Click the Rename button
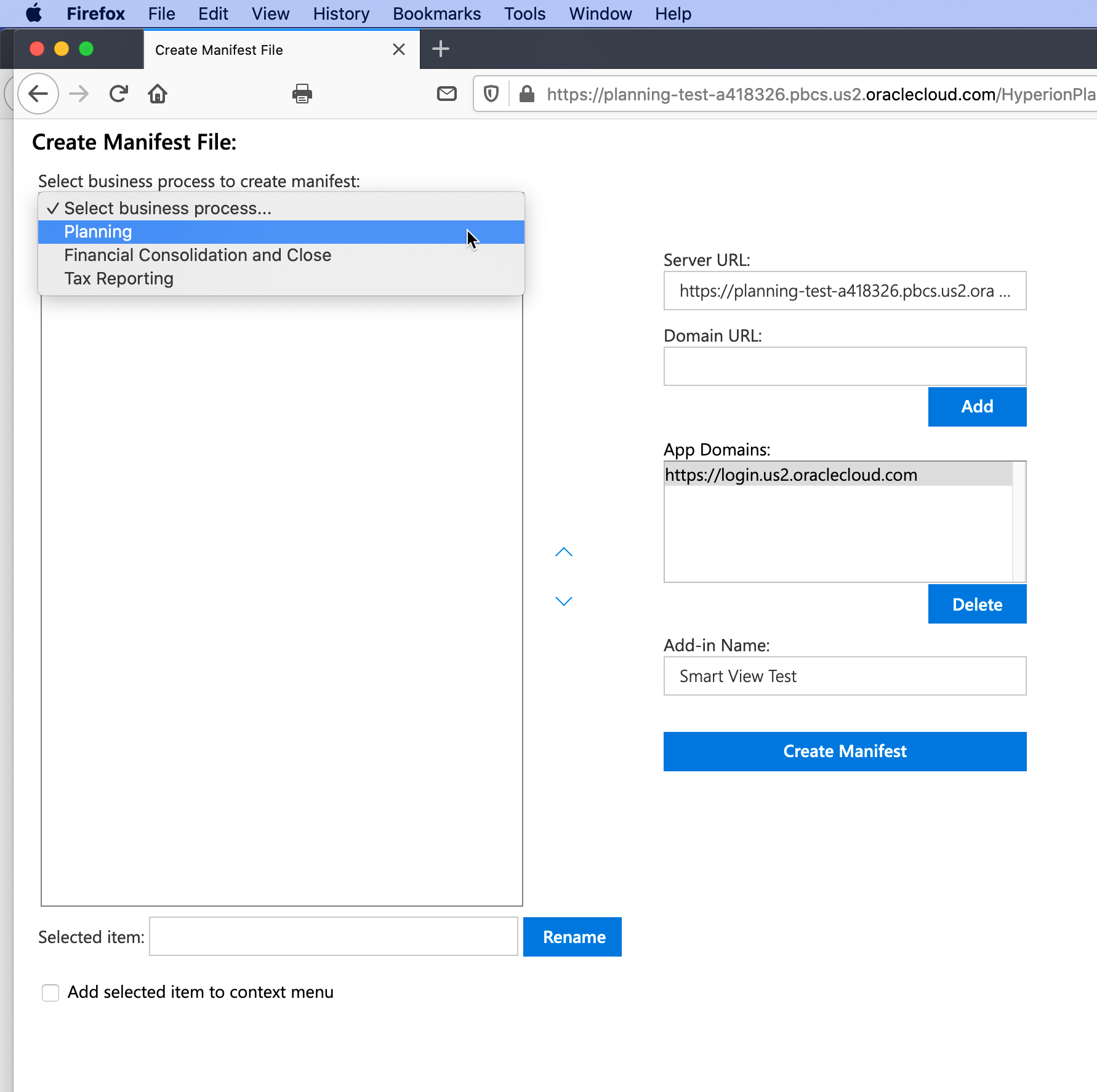This screenshot has height=1092, width=1097. [573, 936]
